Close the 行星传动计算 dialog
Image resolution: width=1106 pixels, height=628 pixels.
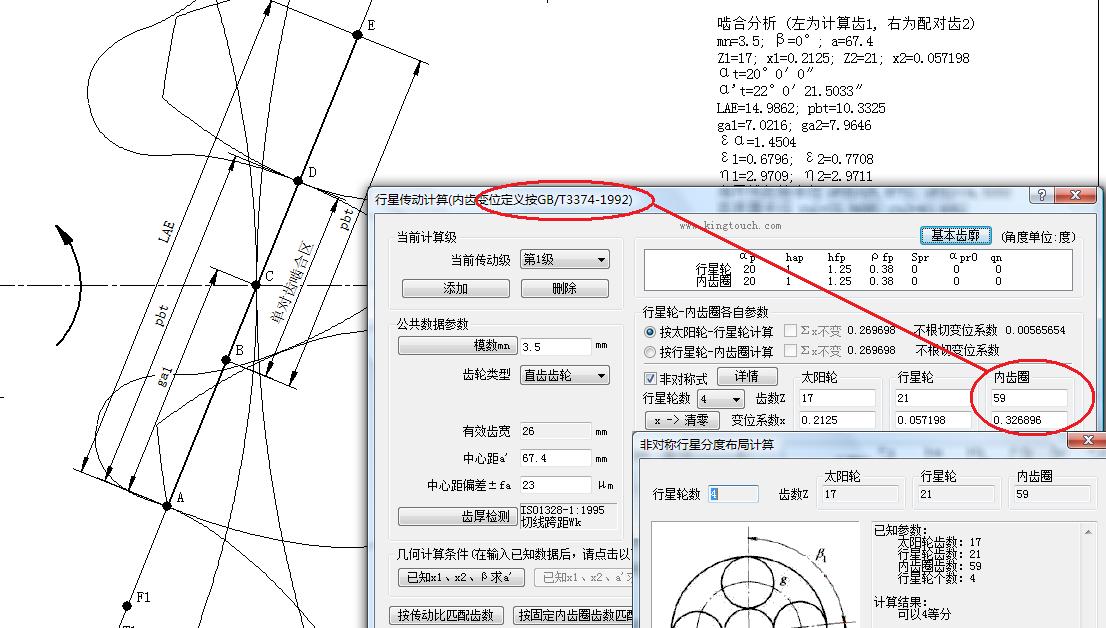point(1075,195)
